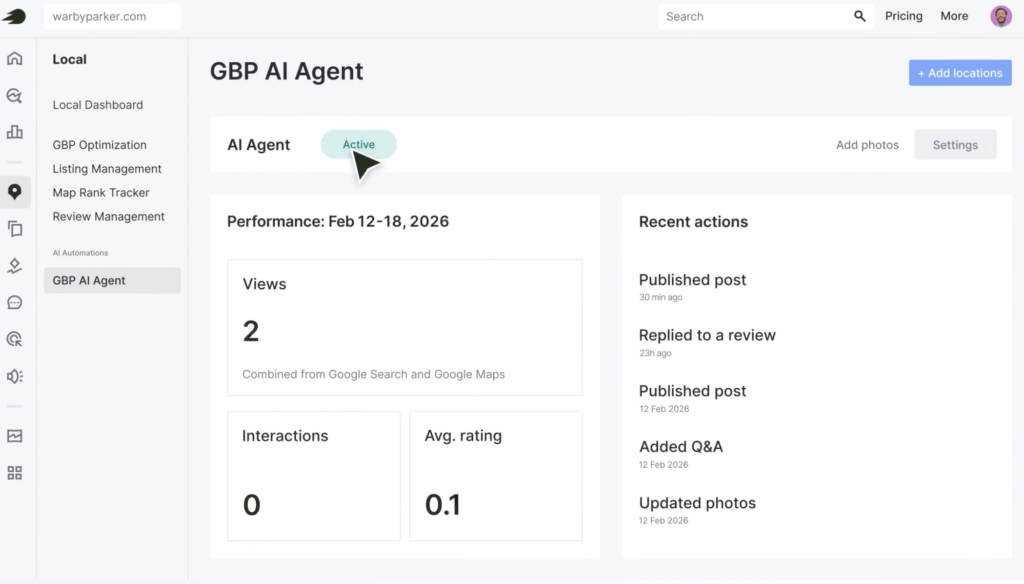Click the AI Automations label
This screenshot has height=584, width=1024.
click(80, 253)
